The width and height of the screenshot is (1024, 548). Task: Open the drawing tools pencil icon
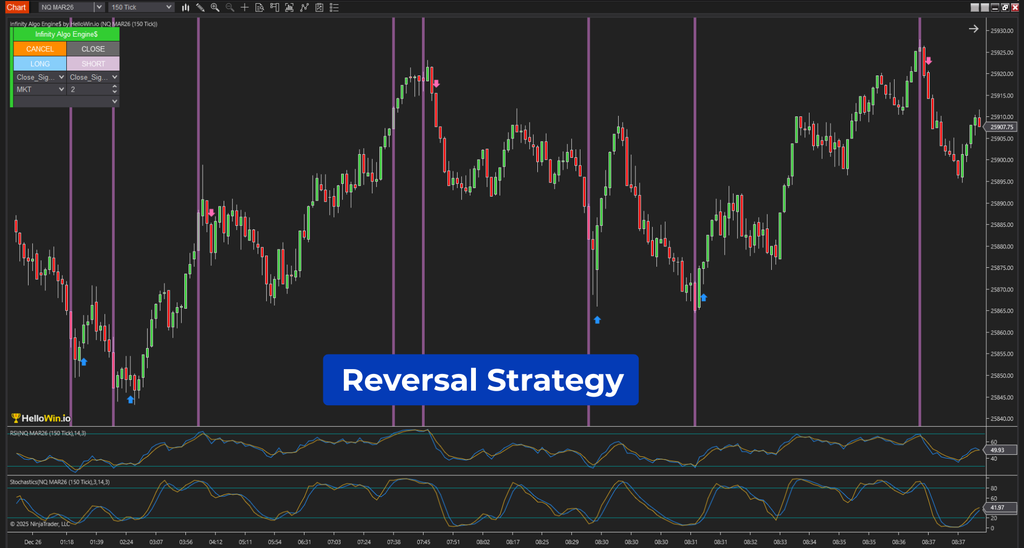200,7
